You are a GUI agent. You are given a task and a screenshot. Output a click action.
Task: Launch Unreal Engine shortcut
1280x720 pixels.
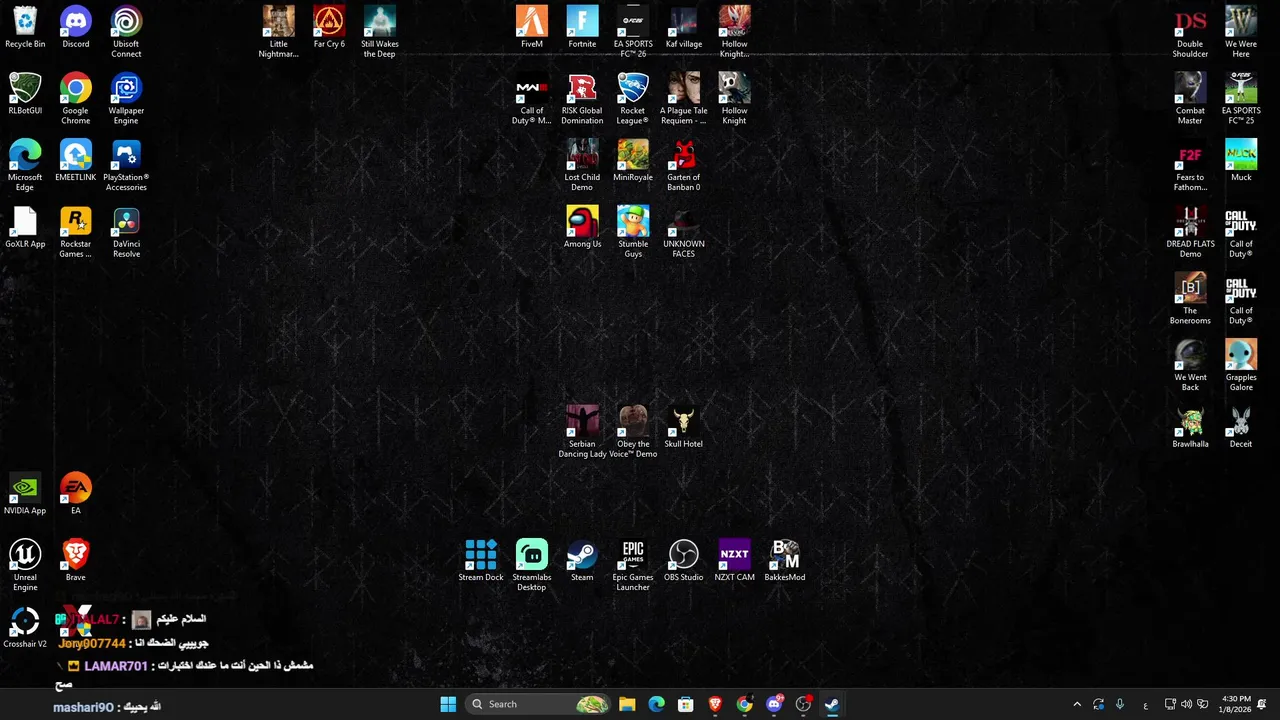pyautogui.click(x=25, y=565)
